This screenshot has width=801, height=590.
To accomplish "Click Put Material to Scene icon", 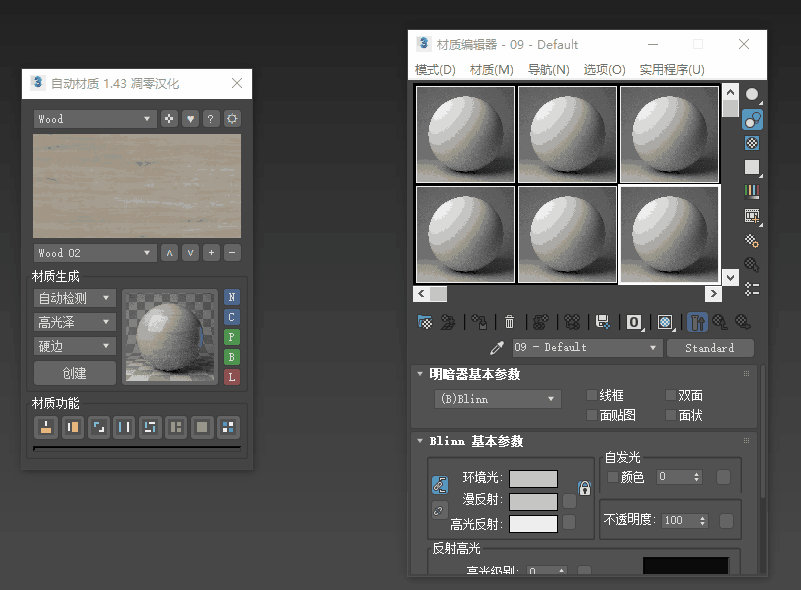I will click(x=448, y=322).
